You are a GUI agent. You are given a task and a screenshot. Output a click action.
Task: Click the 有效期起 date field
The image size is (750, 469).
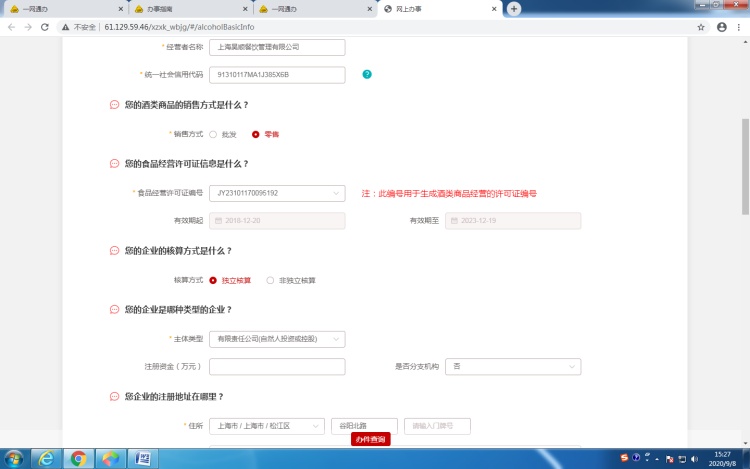276,220
